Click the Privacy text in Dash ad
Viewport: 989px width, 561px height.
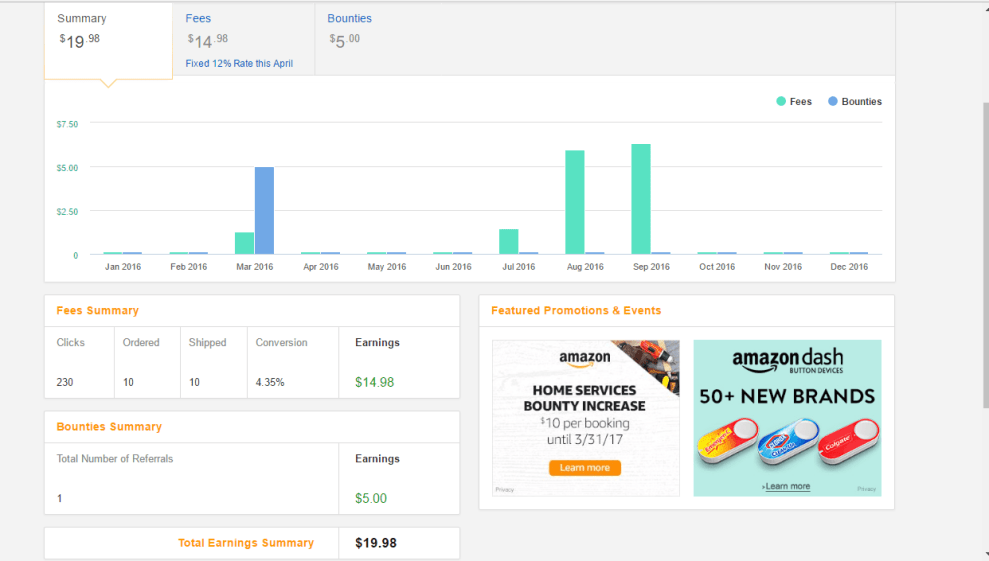[867, 489]
